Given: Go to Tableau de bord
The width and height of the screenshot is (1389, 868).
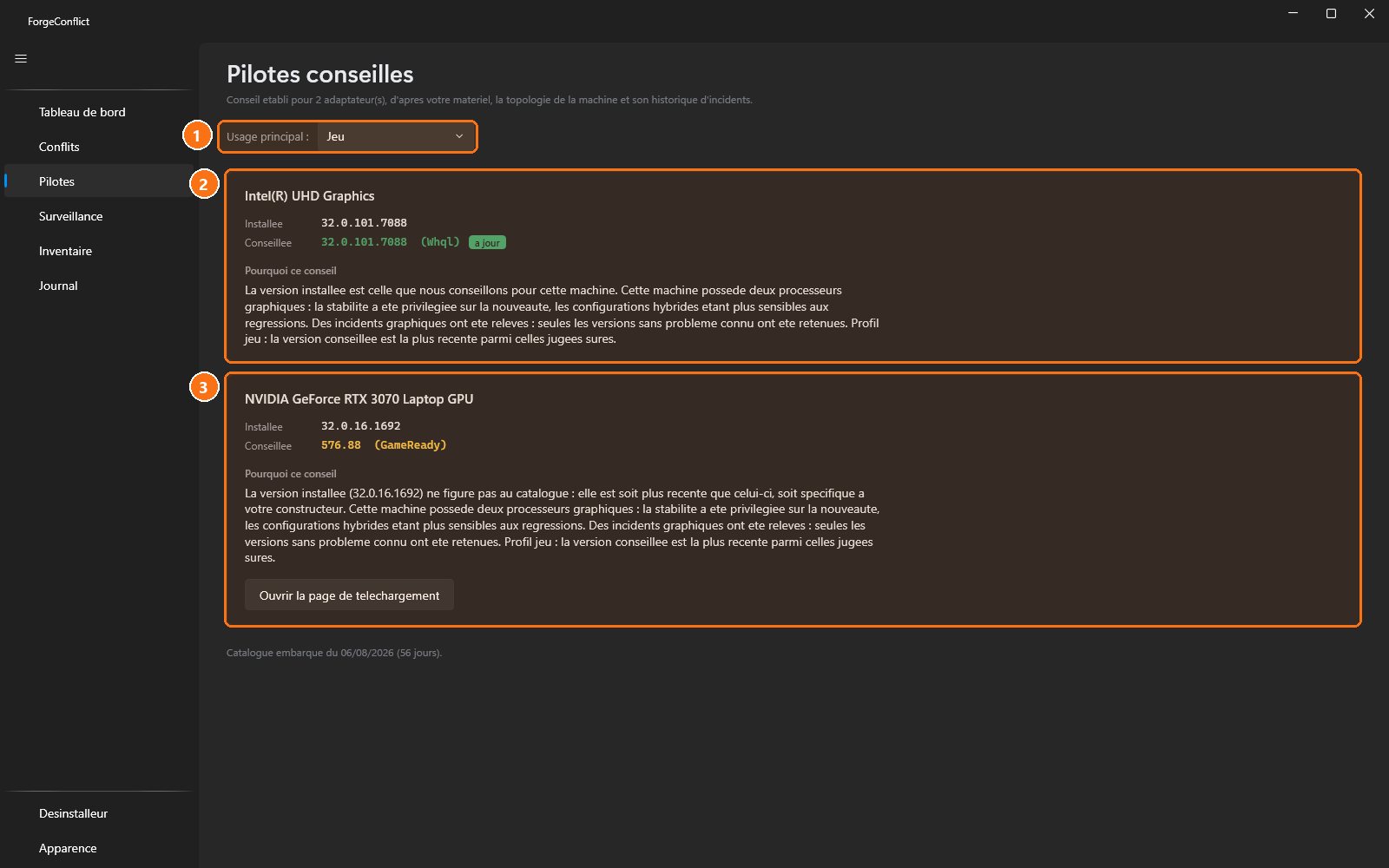Looking at the screenshot, I should pos(99,112).
